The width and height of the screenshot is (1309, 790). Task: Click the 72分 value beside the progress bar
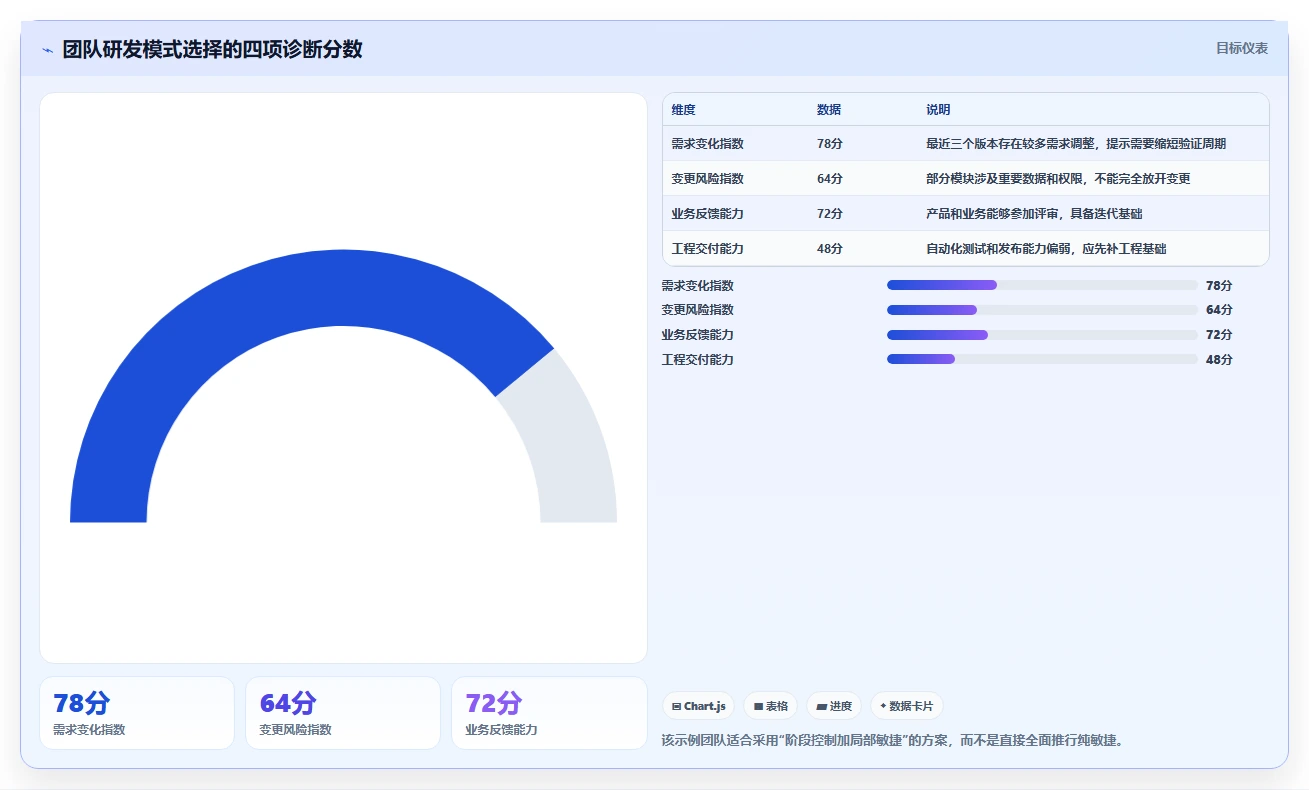(x=1219, y=335)
